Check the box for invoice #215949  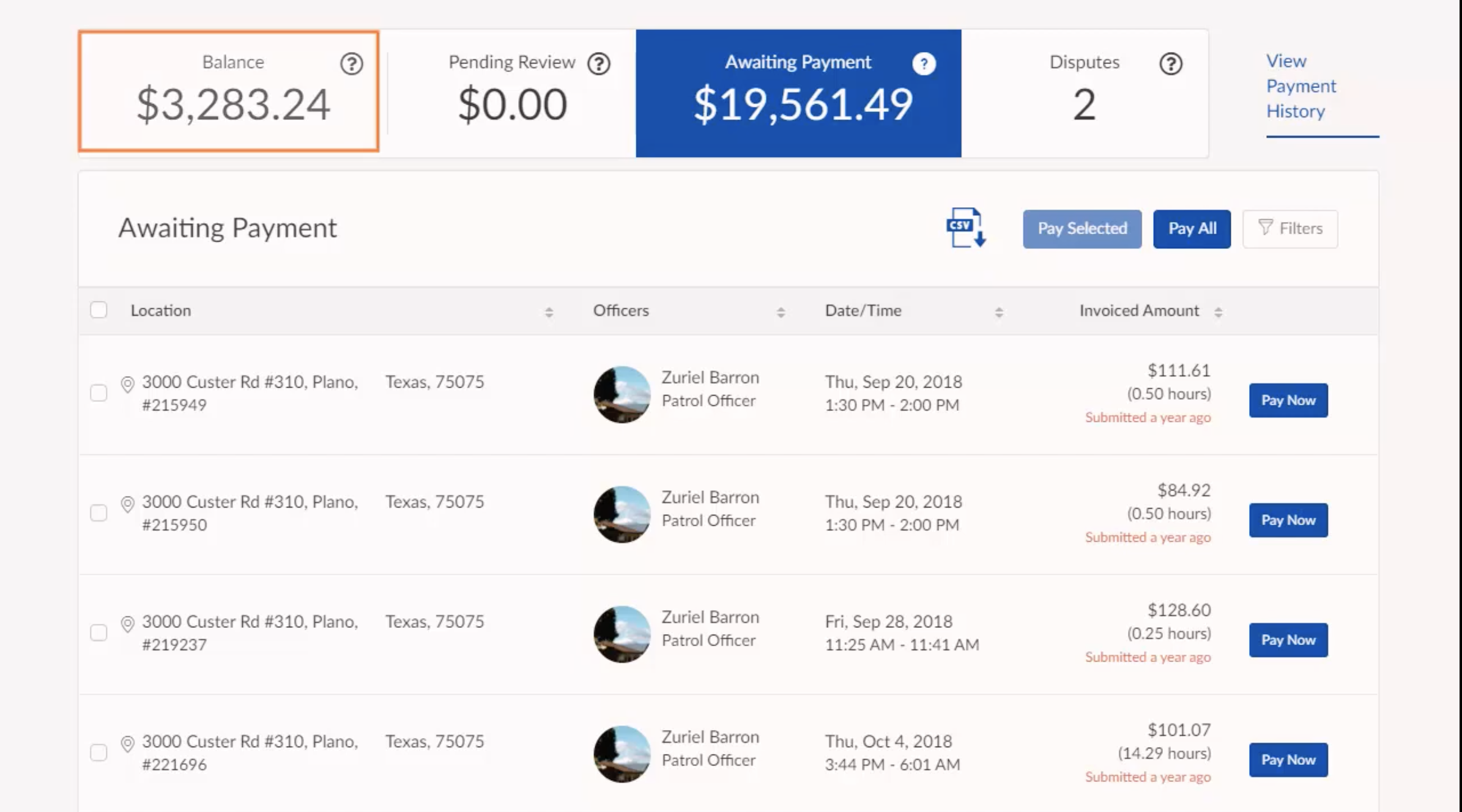click(98, 393)
